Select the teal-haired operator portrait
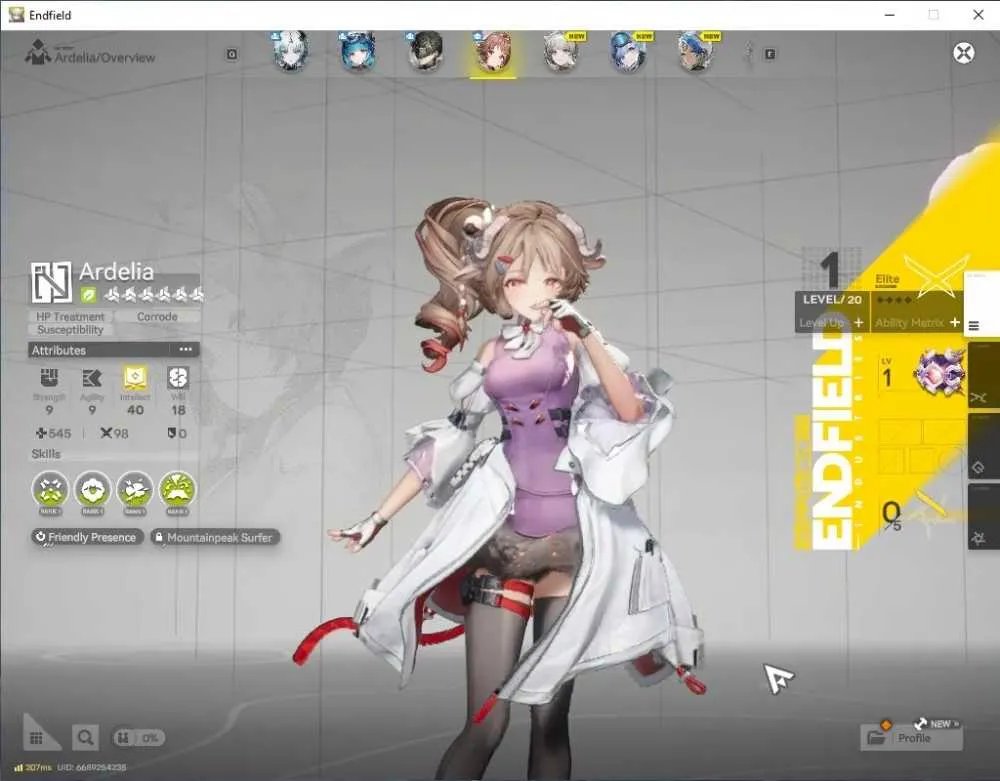Viewport: 1000px width, 781px height. pyautogui.click(x=358, y=52)
